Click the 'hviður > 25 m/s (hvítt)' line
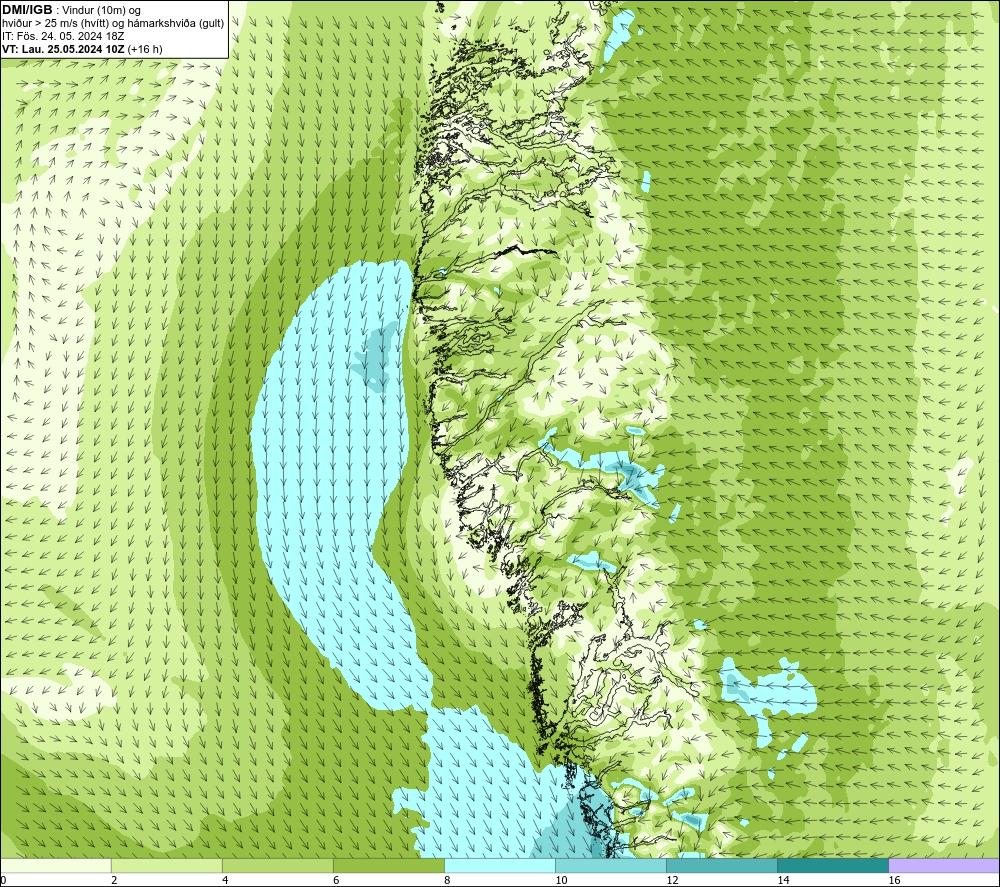1000x887 pixels. 55,24
